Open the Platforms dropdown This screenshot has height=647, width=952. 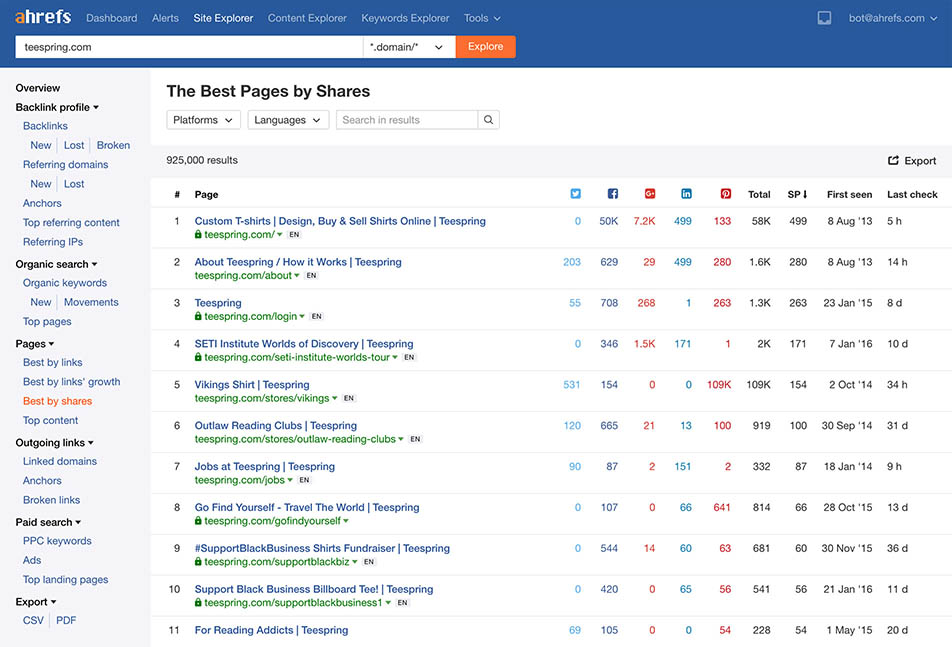pos(202,119)
